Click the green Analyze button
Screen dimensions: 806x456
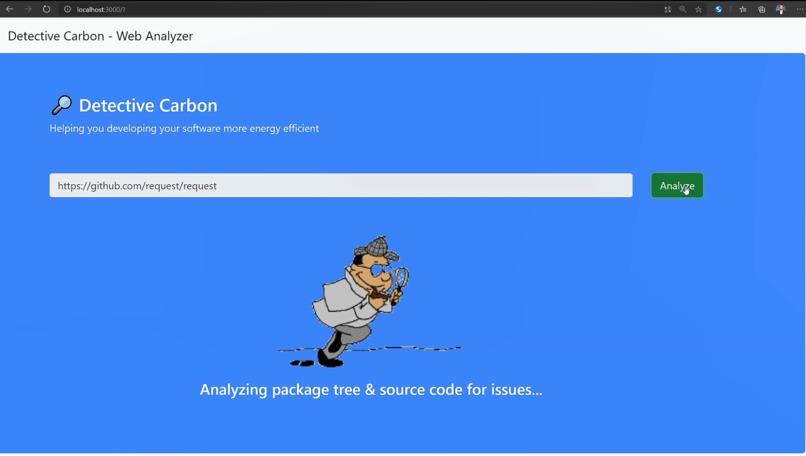click(677, 185)
